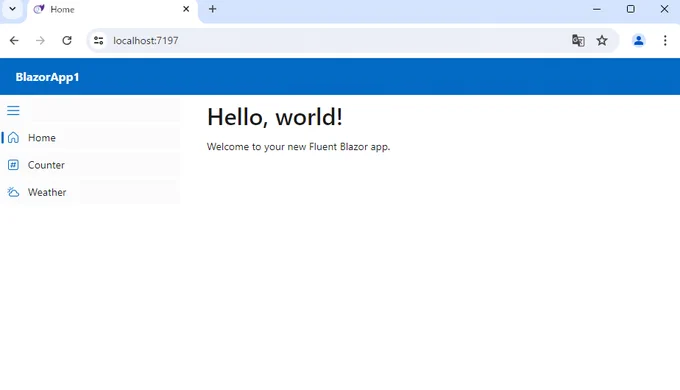Click the Welcome to your new Fluent Blazor app text

298,147
